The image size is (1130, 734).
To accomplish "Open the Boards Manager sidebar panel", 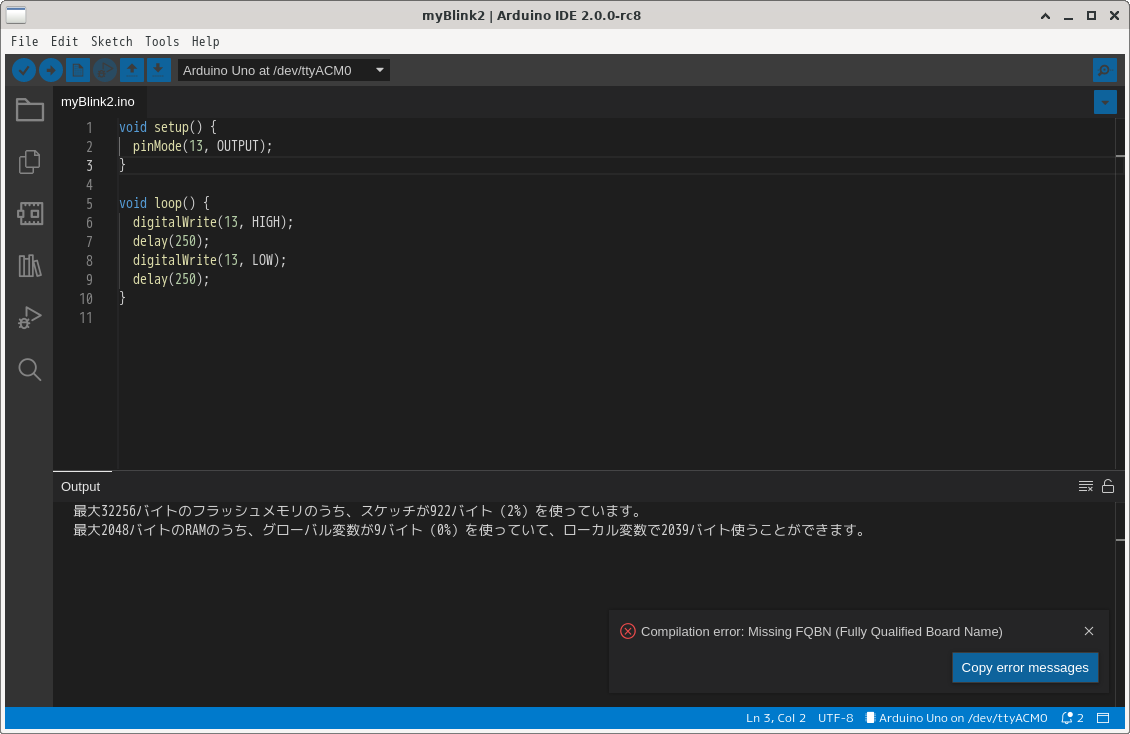I will pos(30,213).
